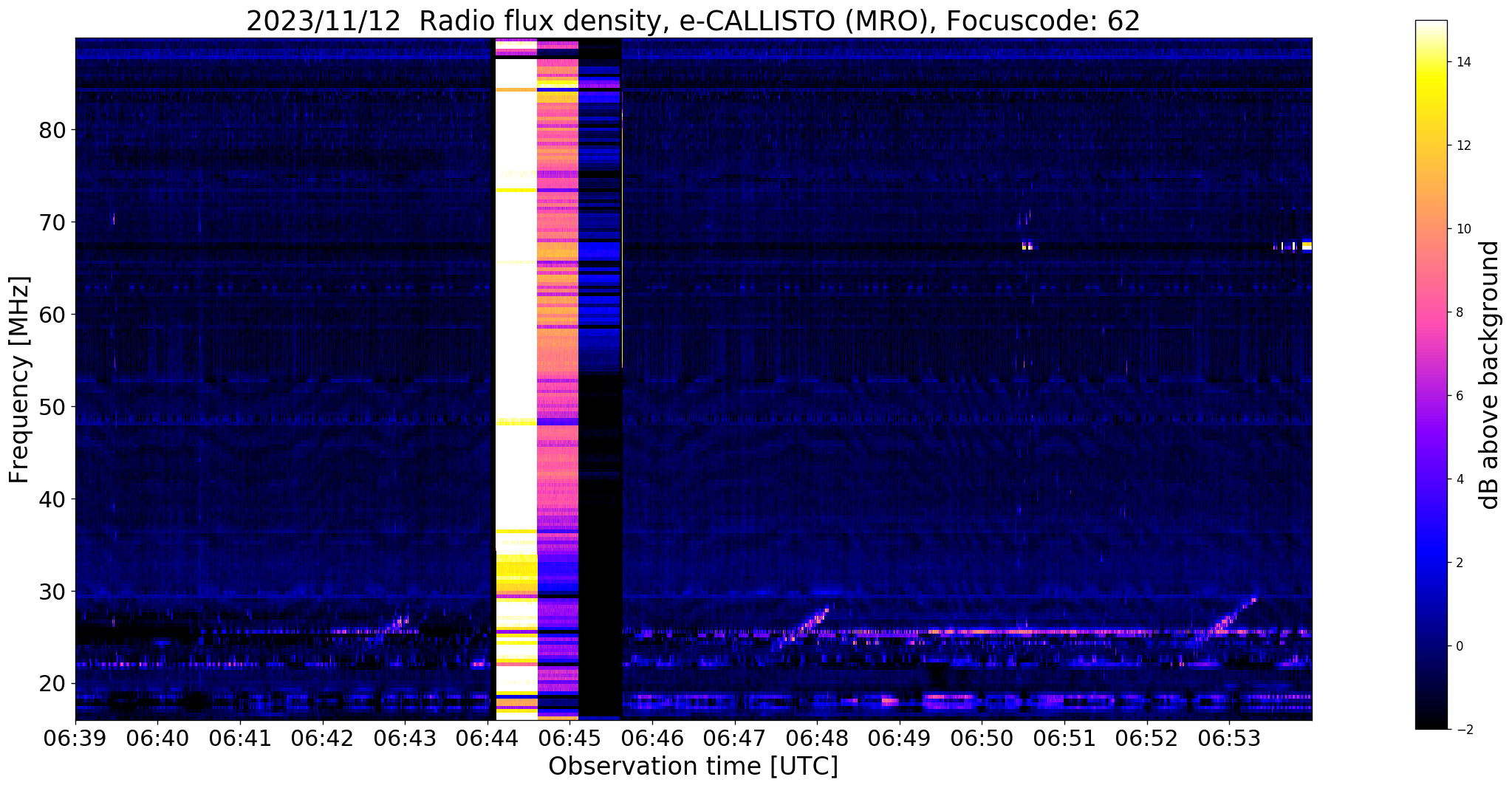Click the colorbar tick label 6
1512x788 pixels.
coord(1460,397)
